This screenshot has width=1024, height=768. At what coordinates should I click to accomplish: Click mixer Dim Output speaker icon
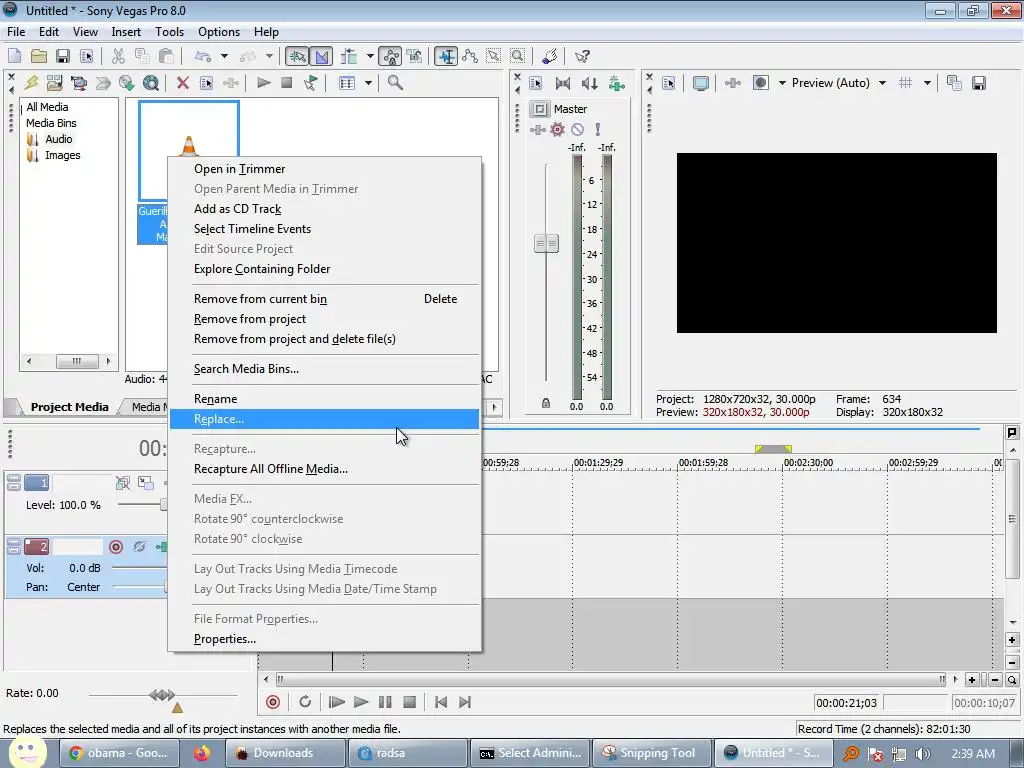coord(590,83)
